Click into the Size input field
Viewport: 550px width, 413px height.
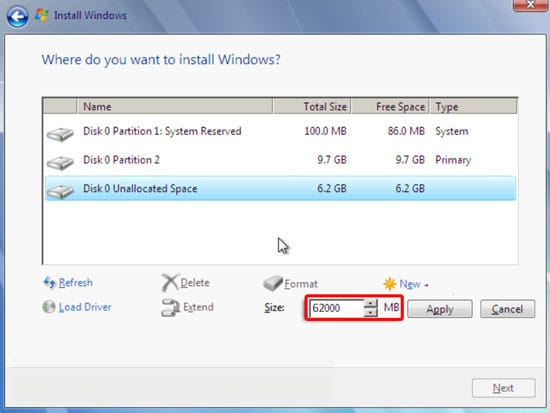point(337,308)
